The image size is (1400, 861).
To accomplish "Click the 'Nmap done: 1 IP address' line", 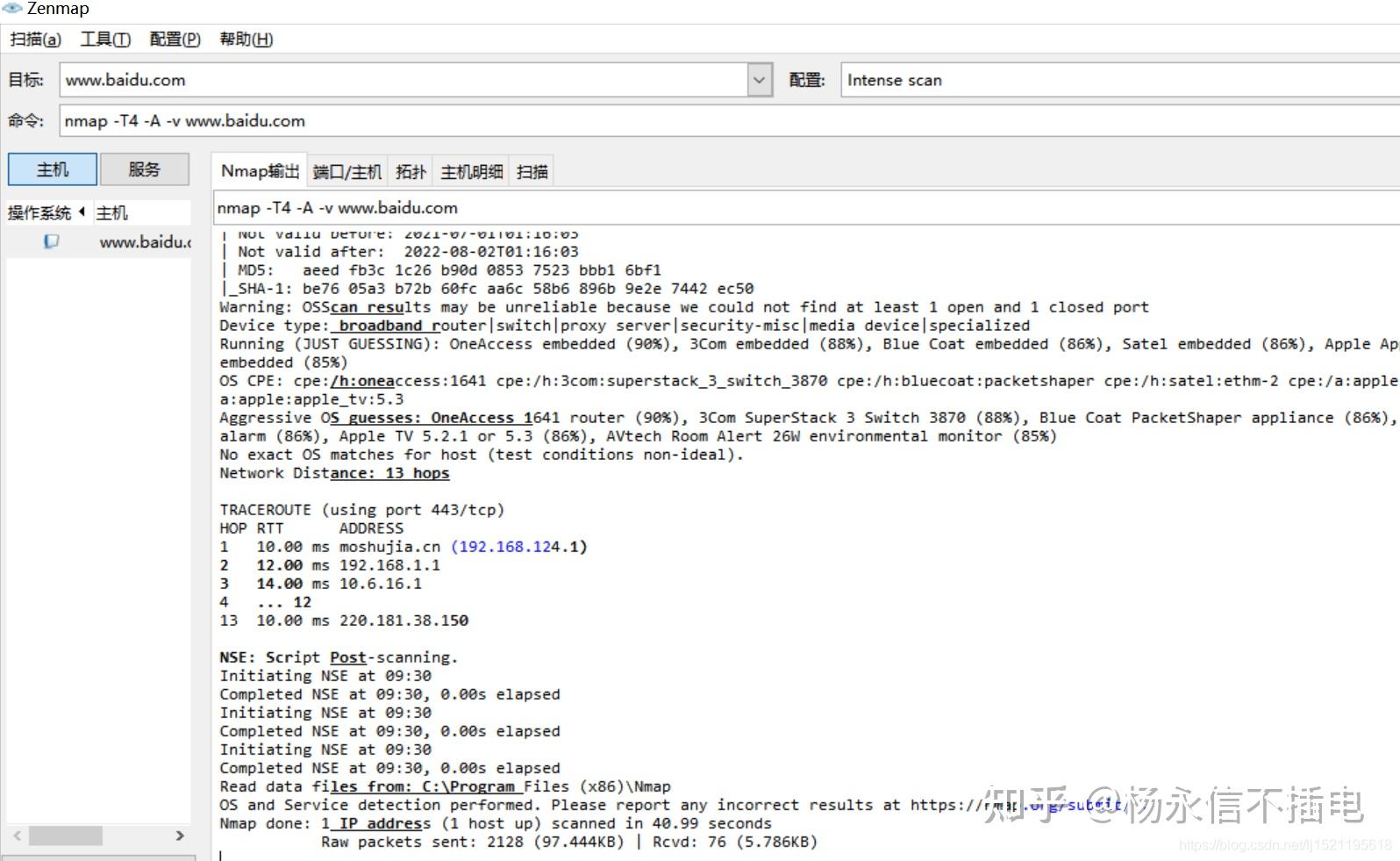I will (496, 823).
